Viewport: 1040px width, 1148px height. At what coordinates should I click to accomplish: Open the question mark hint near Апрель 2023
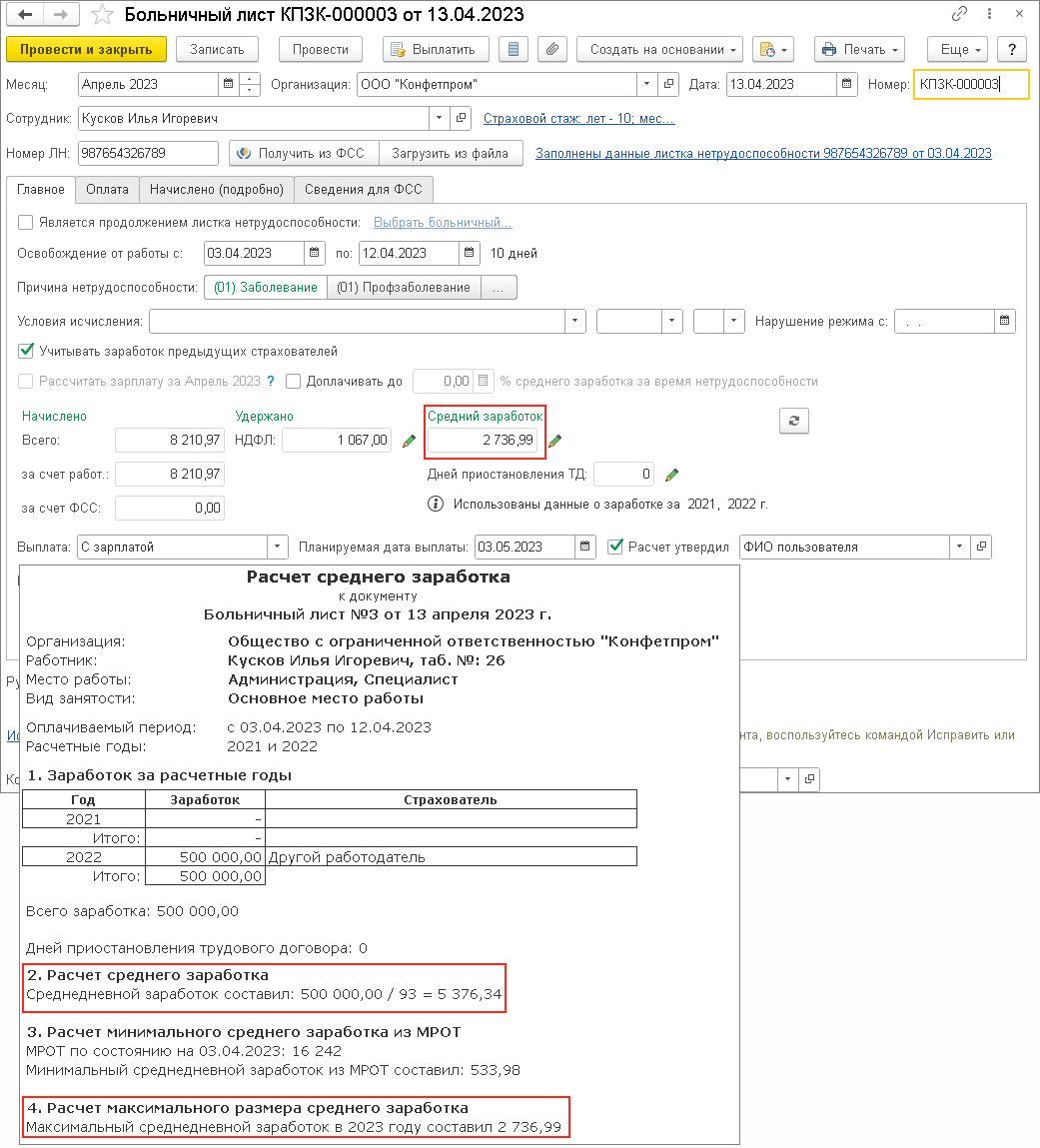point(271,381)
